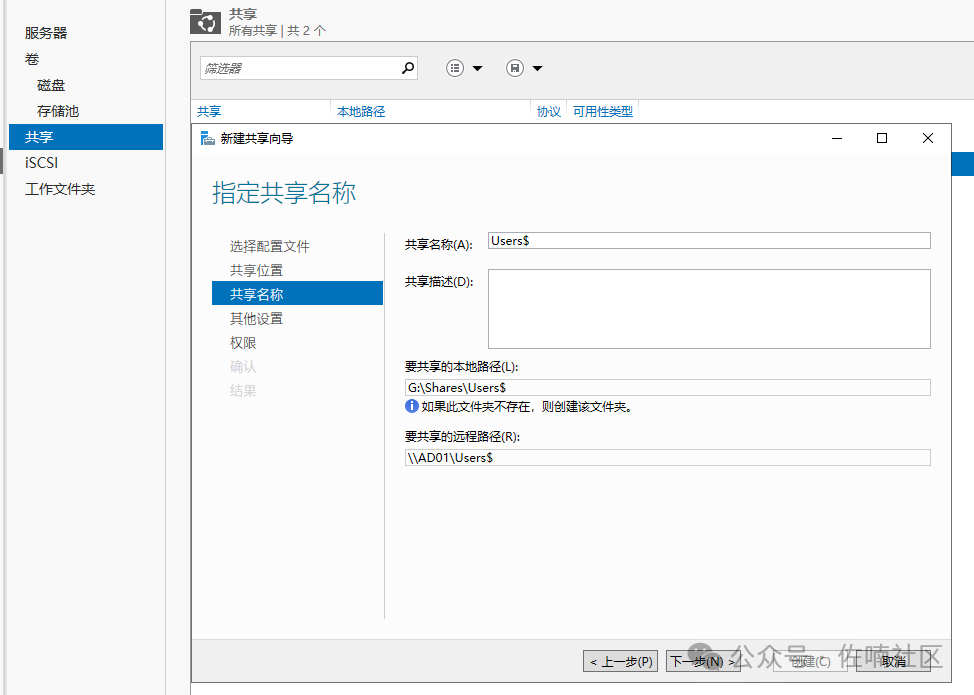Image resolution: width=974 pixels, height=695 pixels.
Task: Go to wizard step 共享位置
Action: pyautogui.click(x=256, y=270)
